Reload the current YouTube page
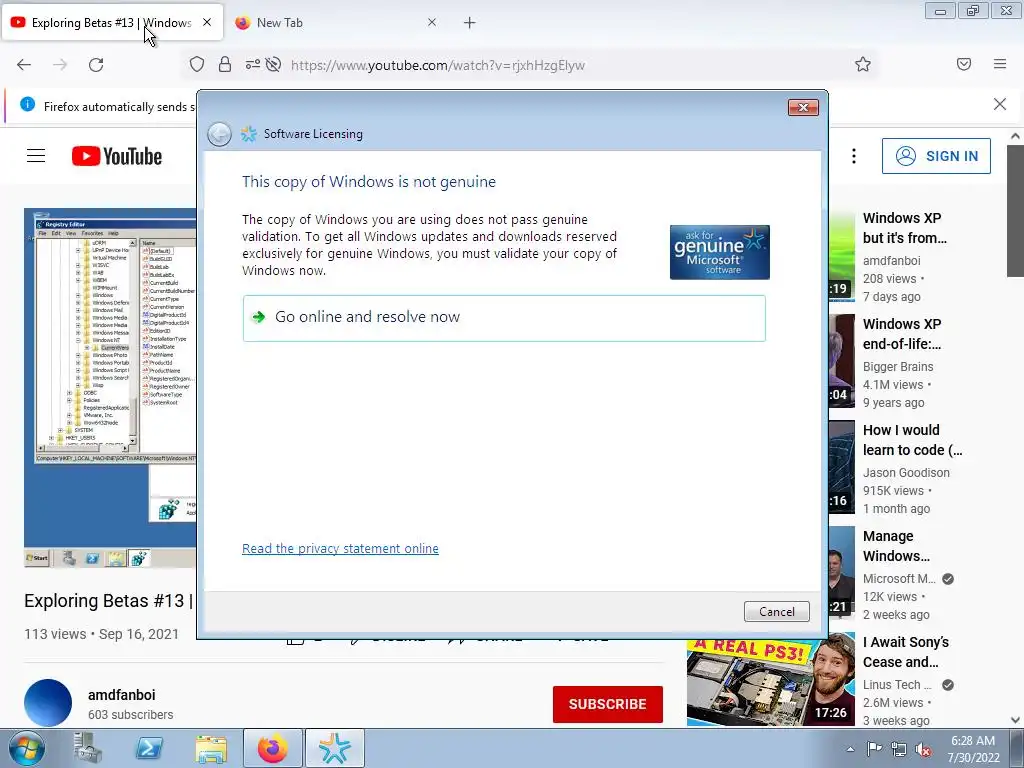 click(x=96, y=65)
